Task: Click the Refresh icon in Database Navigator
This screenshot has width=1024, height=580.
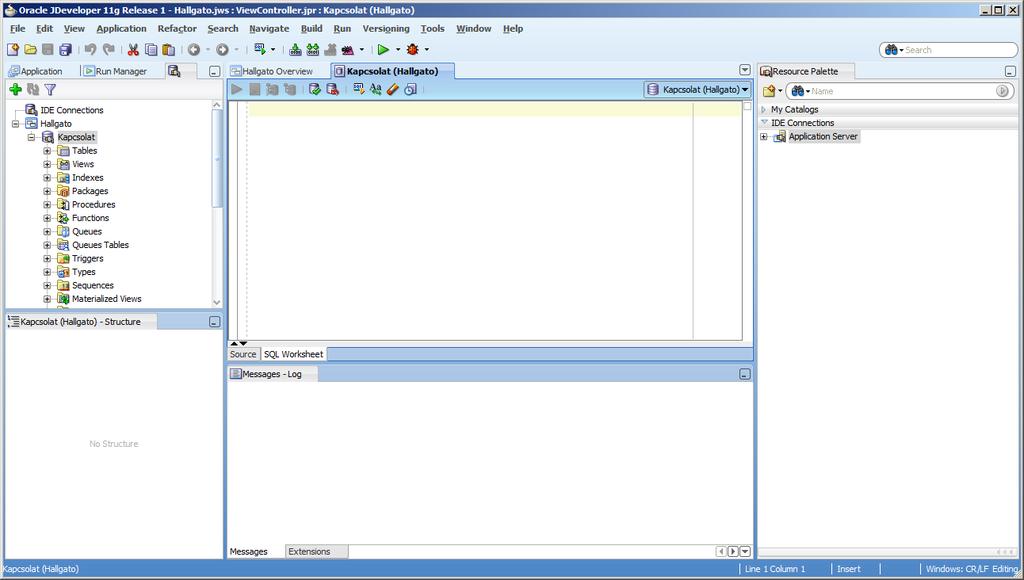Action: click(33, 89)
